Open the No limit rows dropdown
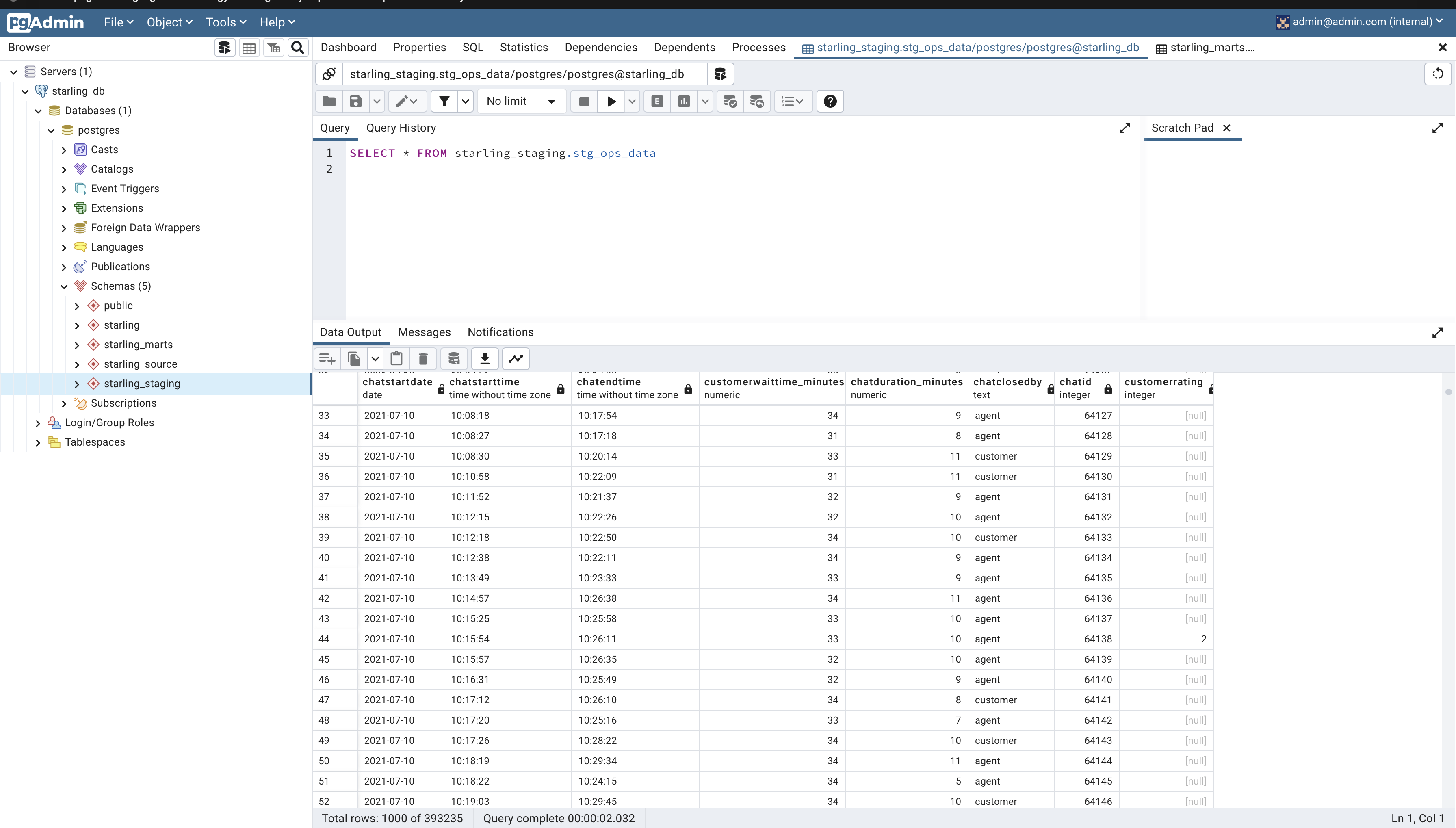The height and width of the screenshot is (828, 1456). coord(521,101)
